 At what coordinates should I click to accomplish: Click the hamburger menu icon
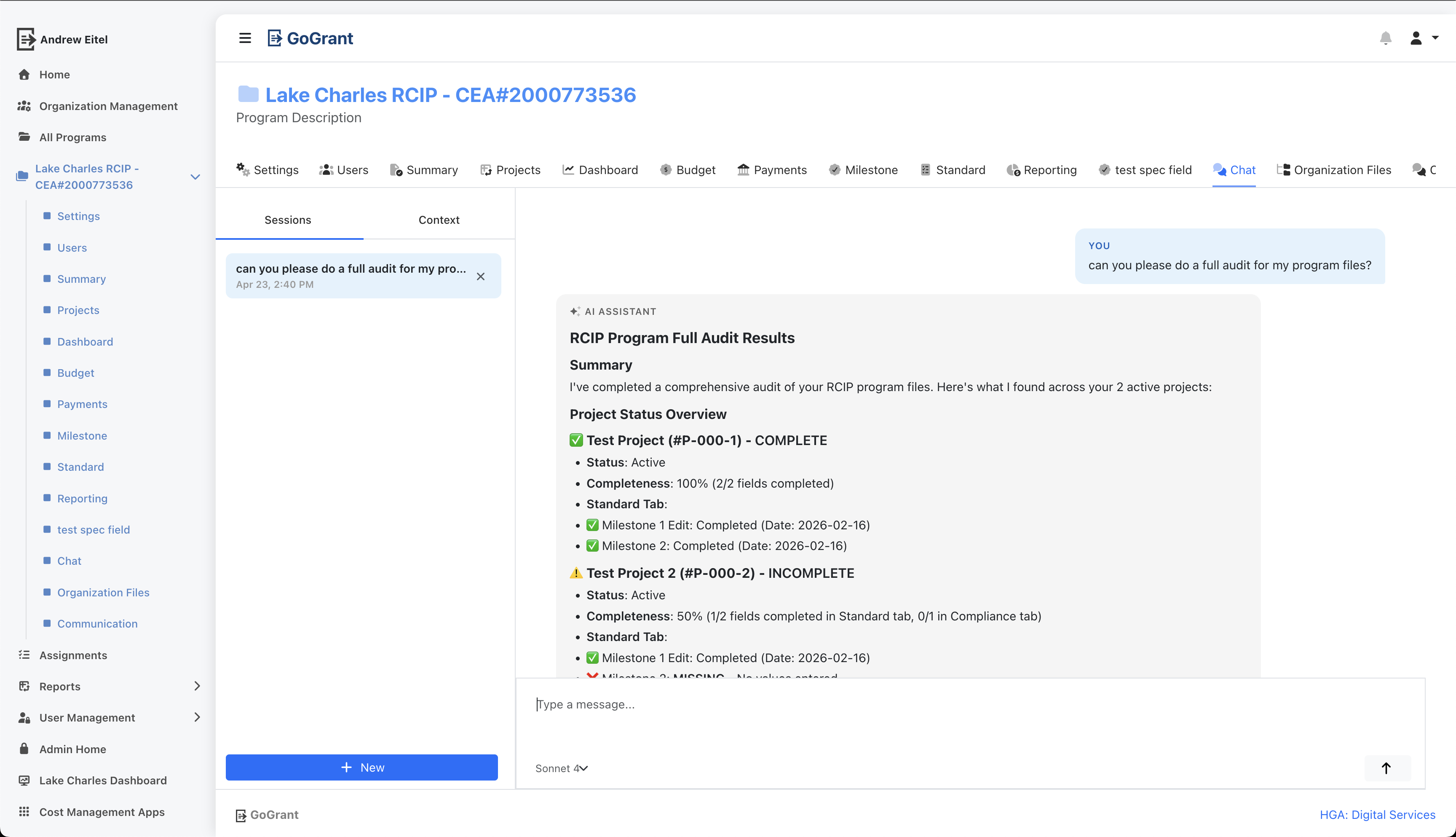click(245, 38)
